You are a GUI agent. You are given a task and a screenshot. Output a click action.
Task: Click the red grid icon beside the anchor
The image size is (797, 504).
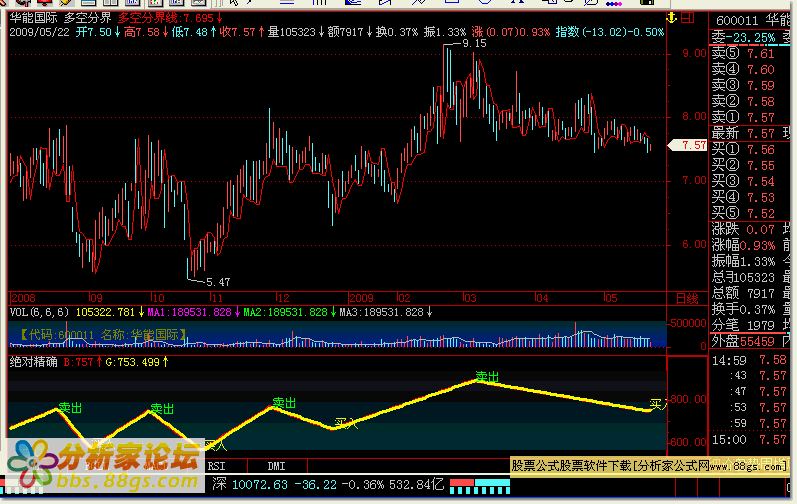coord(687,18)
